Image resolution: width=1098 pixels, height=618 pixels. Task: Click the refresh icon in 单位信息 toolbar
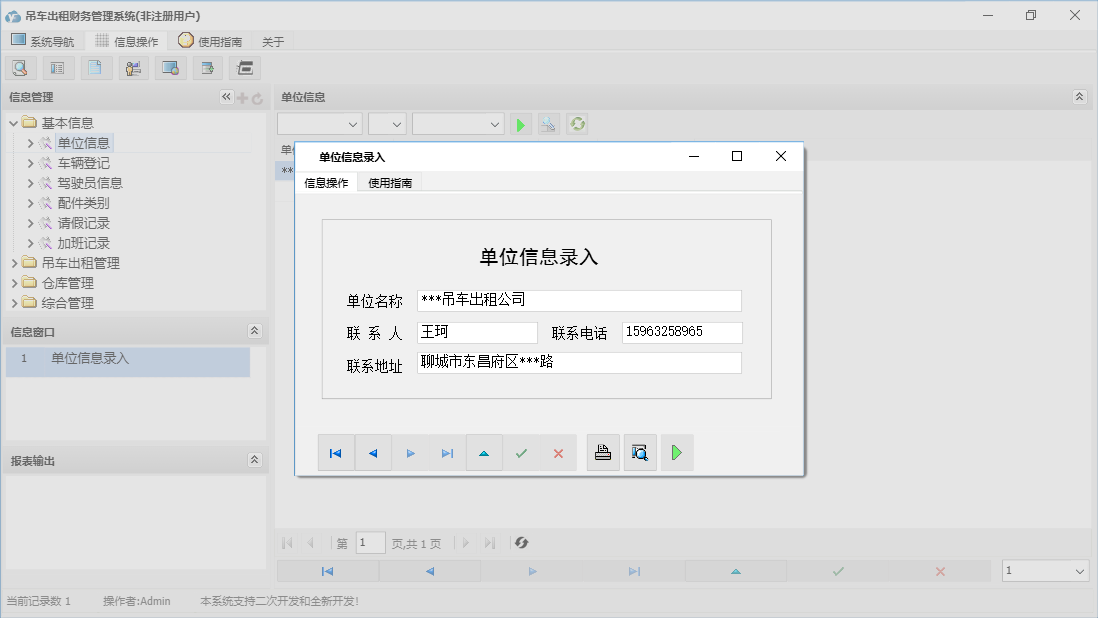[x=577, y=123]
